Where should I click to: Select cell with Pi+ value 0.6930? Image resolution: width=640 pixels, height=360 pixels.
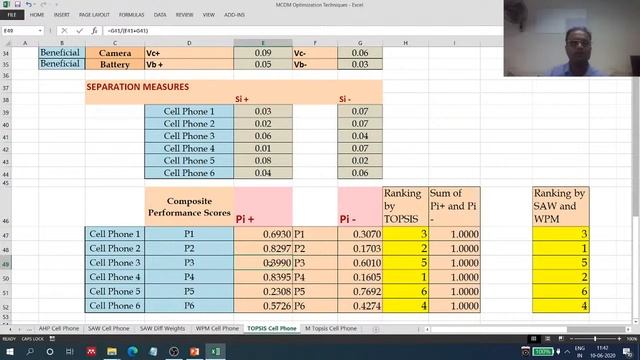(x=263, y=234)
